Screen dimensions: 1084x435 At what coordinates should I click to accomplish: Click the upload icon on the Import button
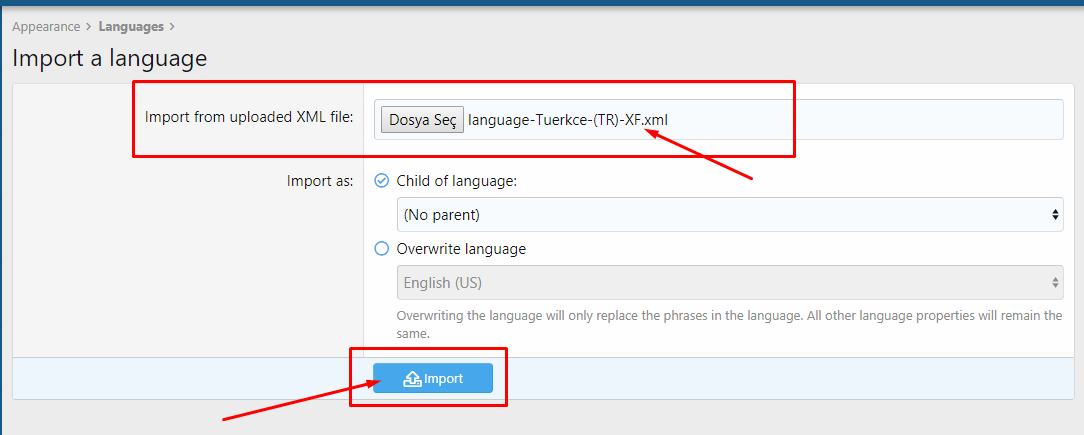pyautogui.click(x=412, y=379)
